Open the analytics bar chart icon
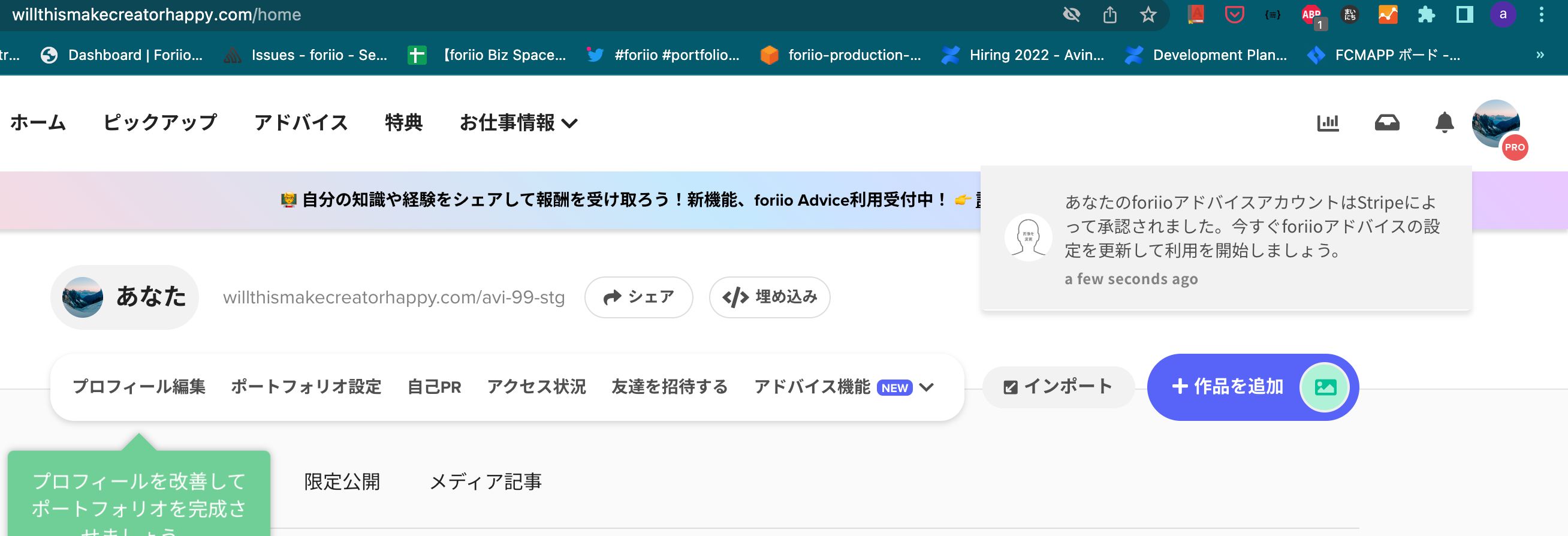The width and height of the screenshot is (1568, 536). pyautogui.click(x=1328, y=123)
